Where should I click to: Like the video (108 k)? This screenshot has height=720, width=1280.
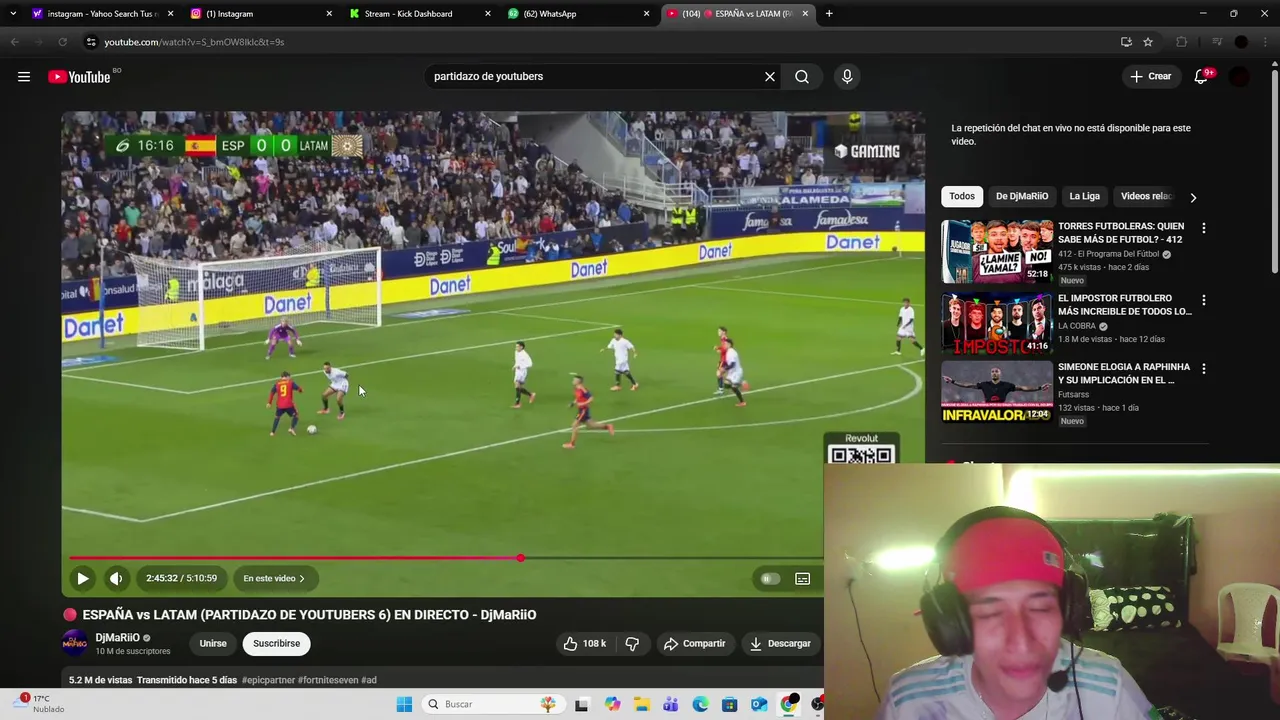pyautogui.click(x=584, y=644)
